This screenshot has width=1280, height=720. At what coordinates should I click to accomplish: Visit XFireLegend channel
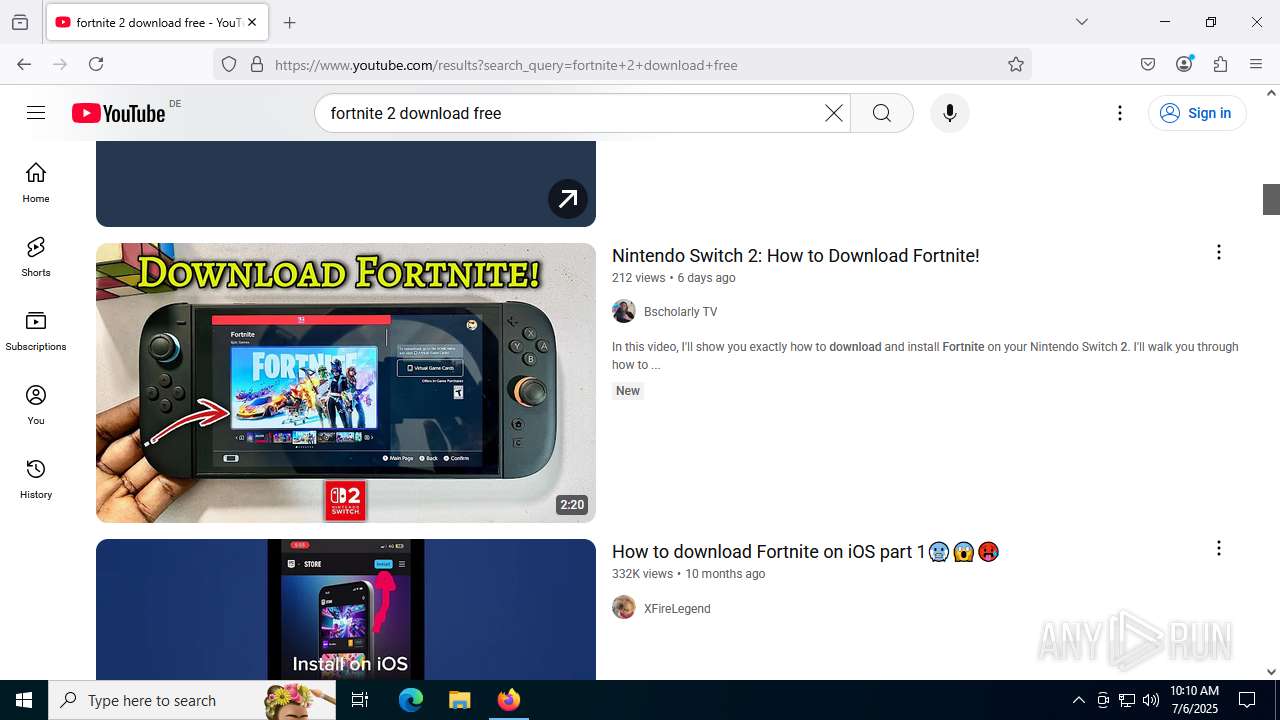(677, 608)
